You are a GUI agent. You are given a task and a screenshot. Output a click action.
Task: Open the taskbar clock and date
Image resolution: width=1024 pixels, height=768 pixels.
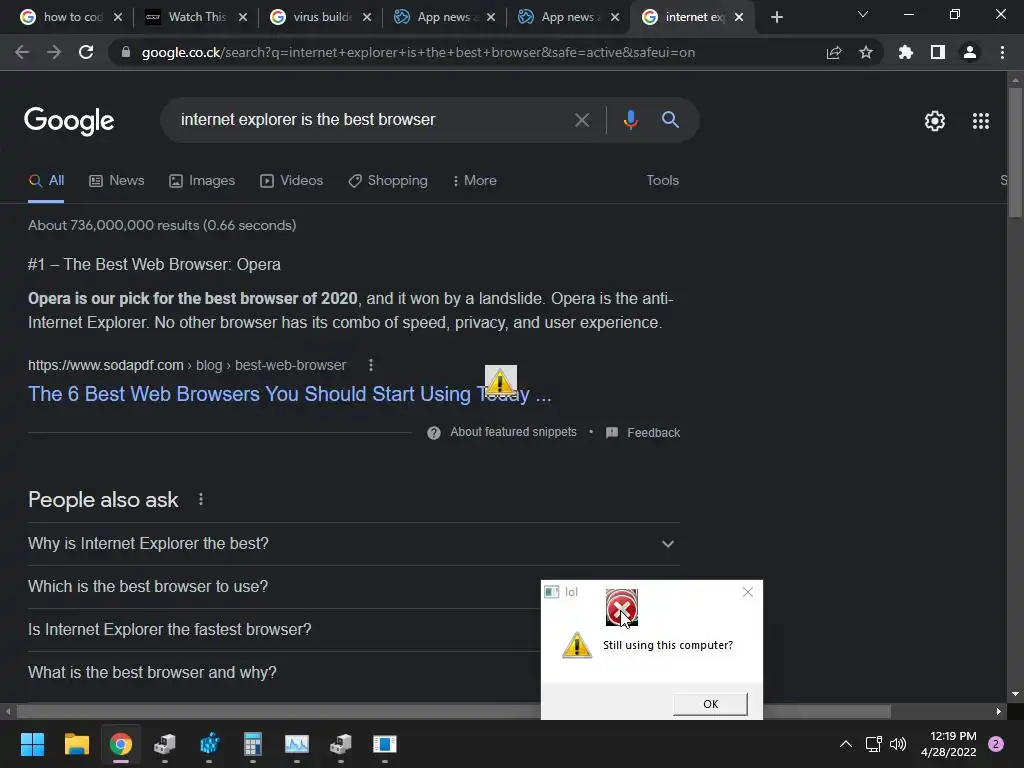(x=949, y=744)
